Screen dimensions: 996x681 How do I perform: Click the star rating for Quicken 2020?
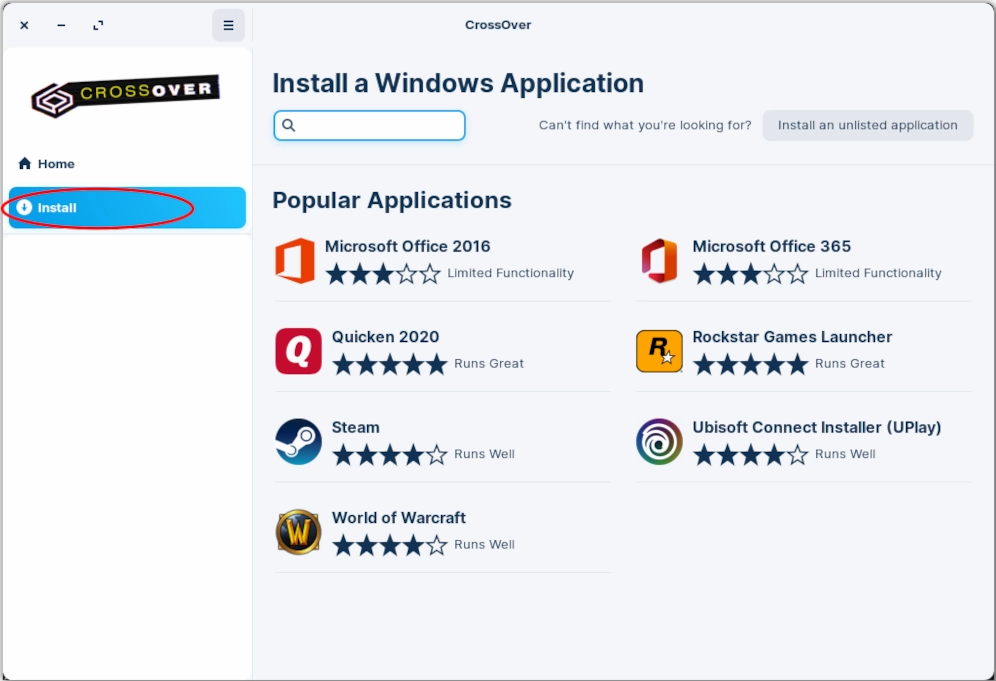(390, 365)
